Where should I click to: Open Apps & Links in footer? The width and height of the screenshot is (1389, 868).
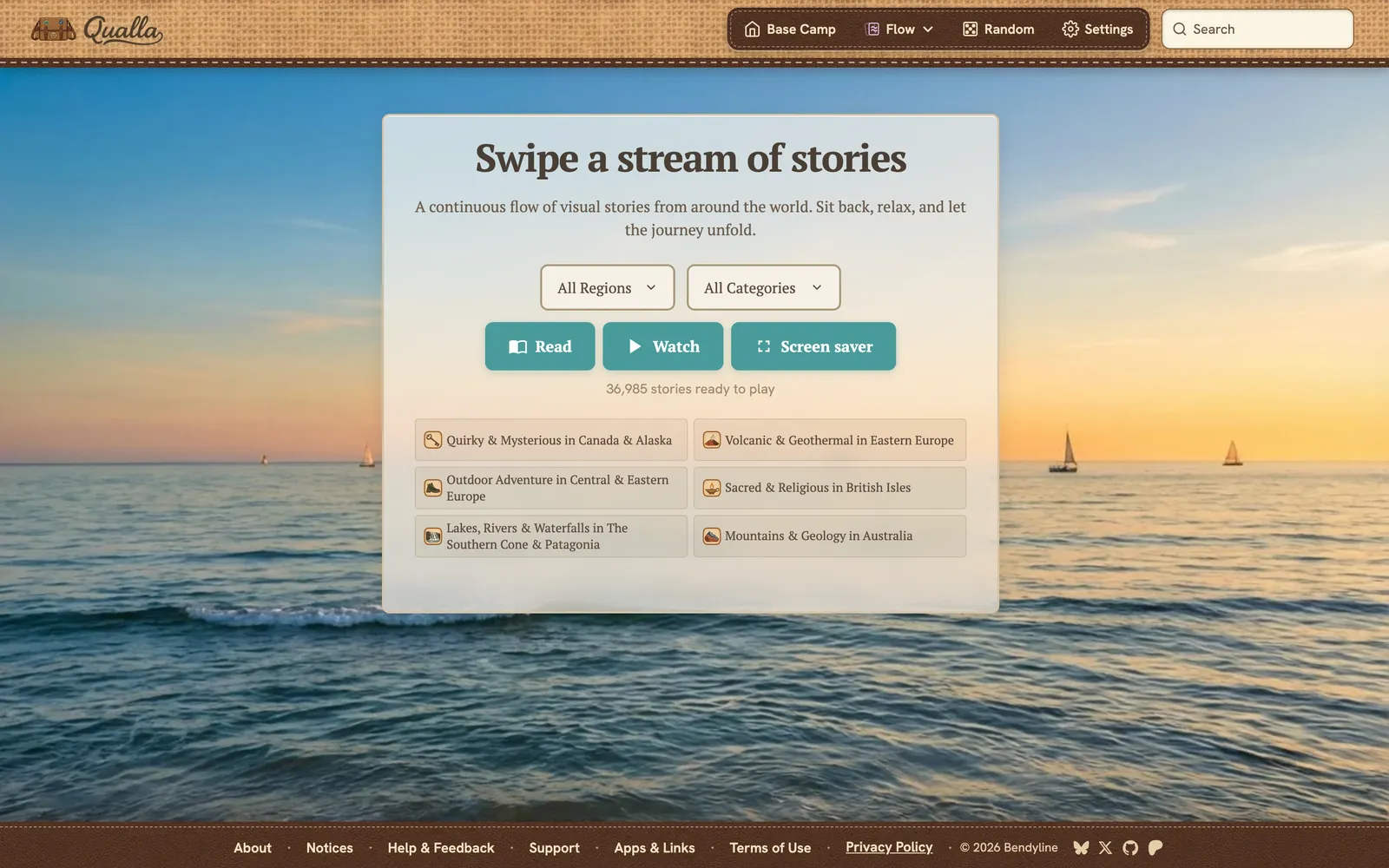click(655, 848)
